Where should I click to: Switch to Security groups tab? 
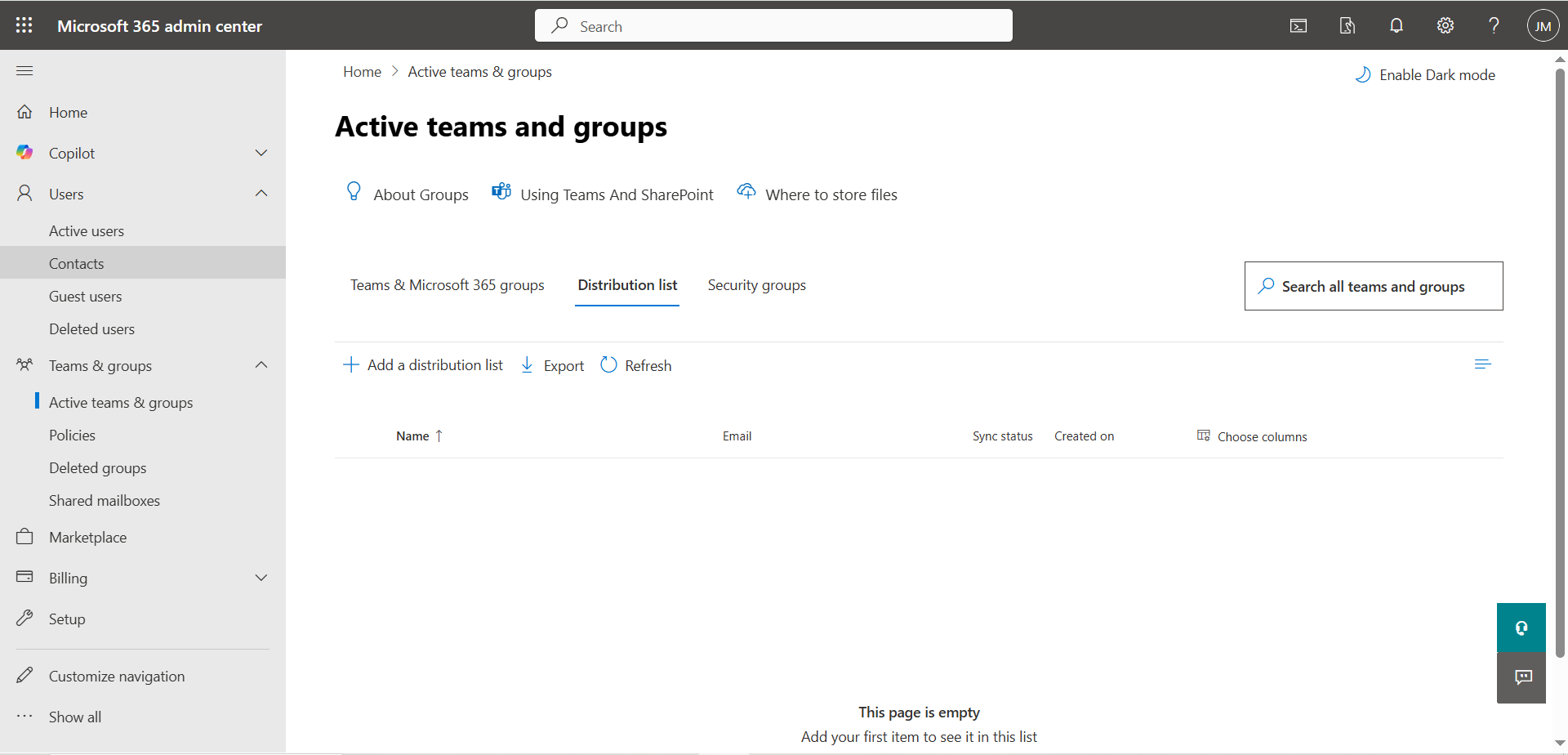pos(757,285)
